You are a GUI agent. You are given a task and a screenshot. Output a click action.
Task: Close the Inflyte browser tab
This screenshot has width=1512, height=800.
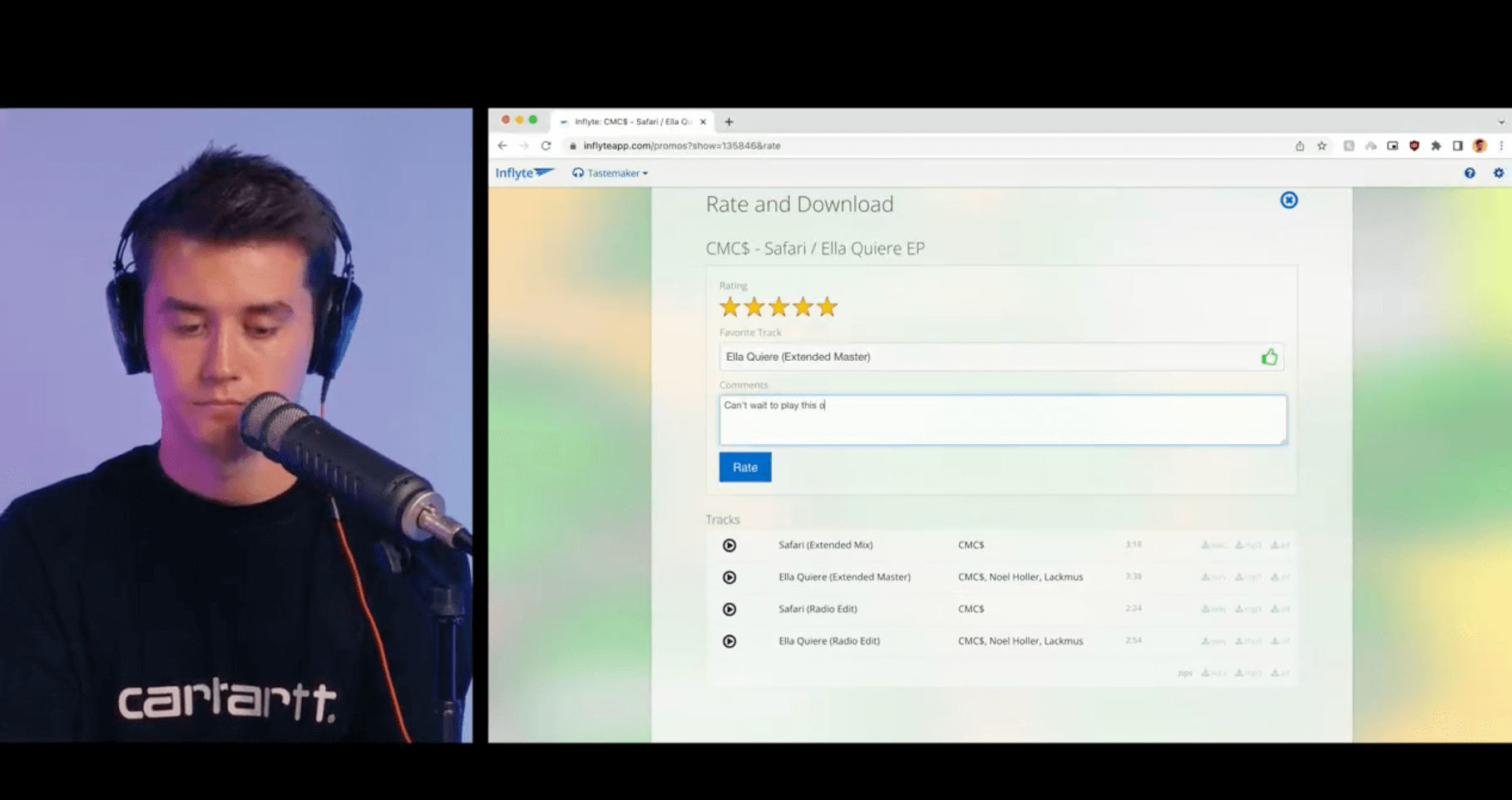[703, 121]
